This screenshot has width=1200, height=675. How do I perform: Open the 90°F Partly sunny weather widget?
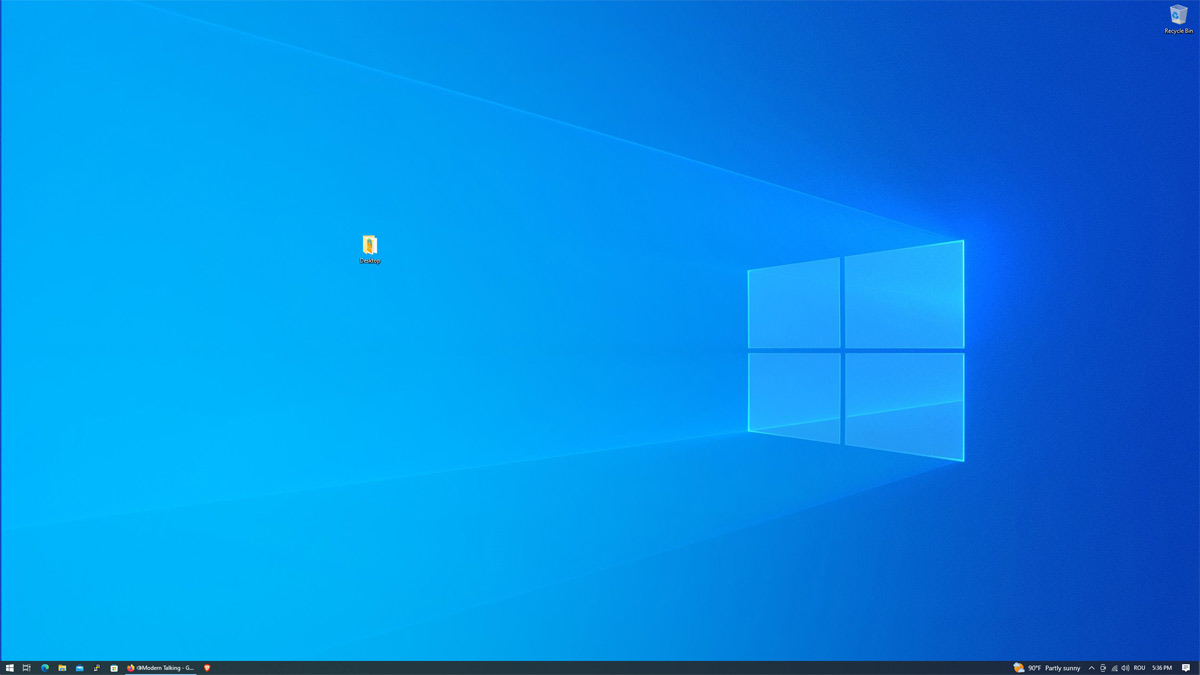tap(1047, 667)
